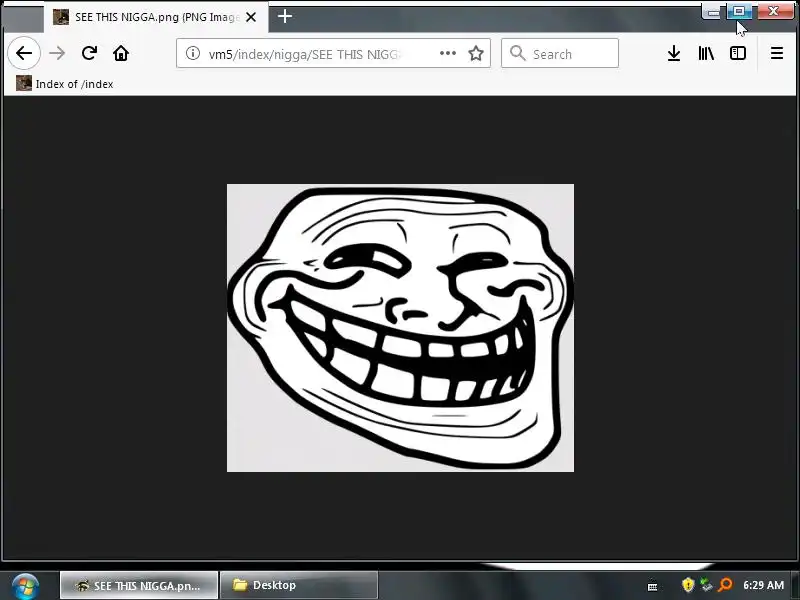This screenshot has height=600, width=800.
Task: Switch to the Firefox taskbar button
Action: click(x=139, y=585)
